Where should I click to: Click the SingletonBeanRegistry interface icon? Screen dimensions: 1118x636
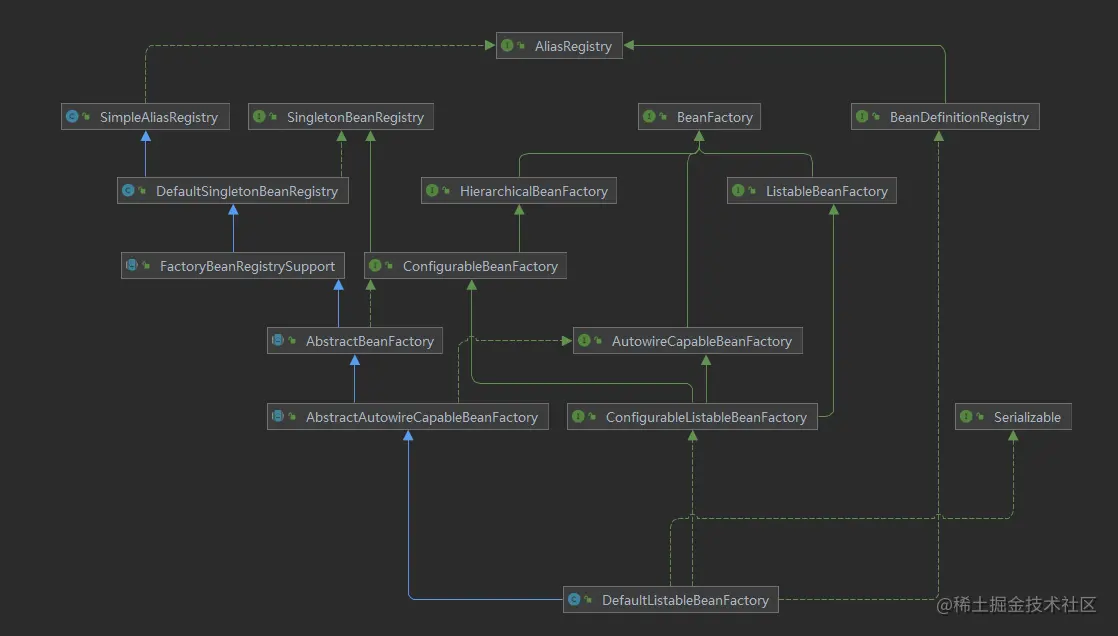tap(259, 116)
